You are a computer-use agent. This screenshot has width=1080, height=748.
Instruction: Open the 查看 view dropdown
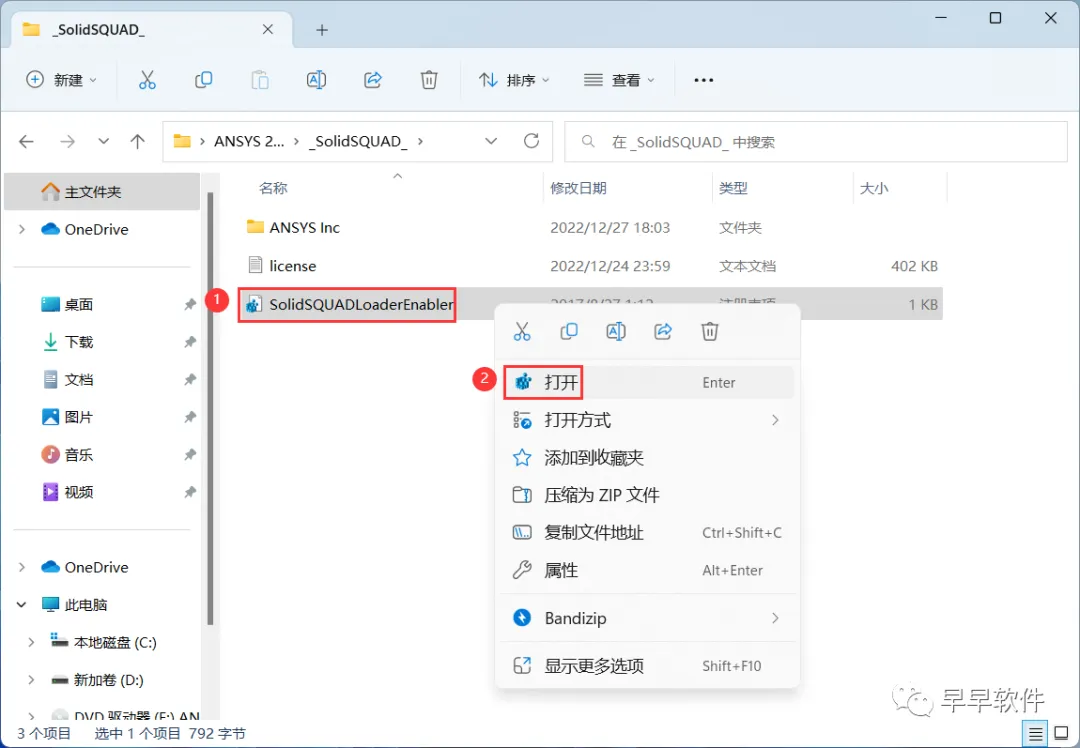click(x=619, y=80)
